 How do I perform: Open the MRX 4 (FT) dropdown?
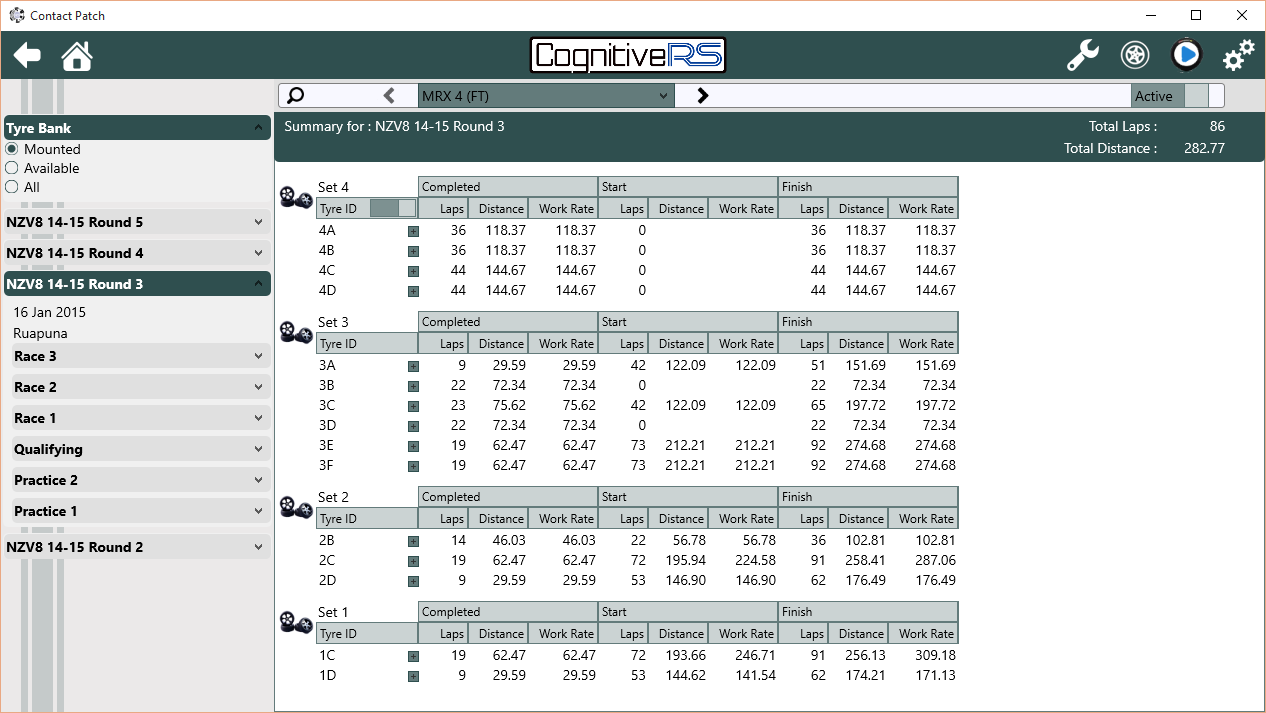(546, 96)
